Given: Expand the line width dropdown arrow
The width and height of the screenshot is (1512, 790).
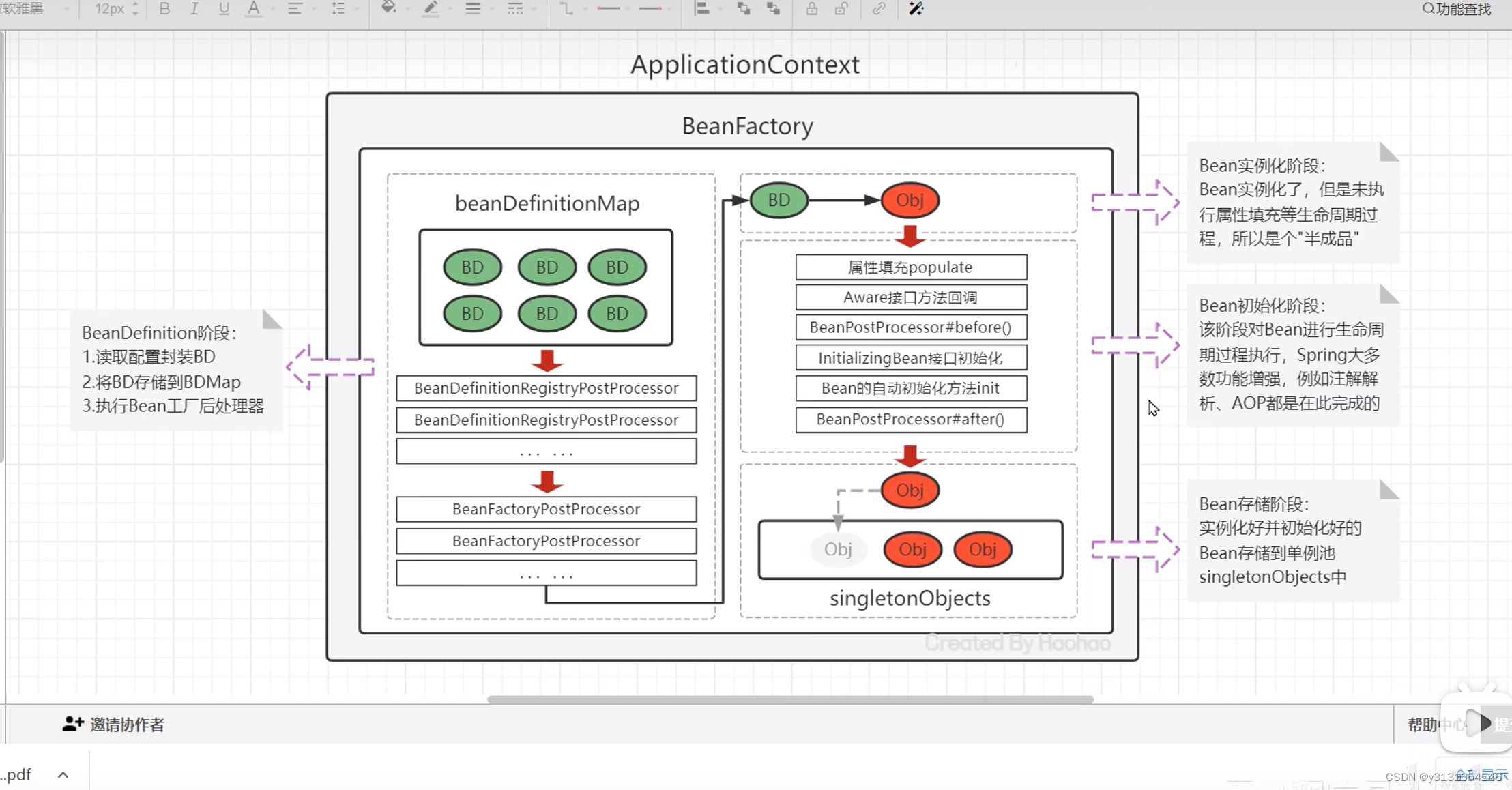Looking at the screenshot, I should 492,10.
